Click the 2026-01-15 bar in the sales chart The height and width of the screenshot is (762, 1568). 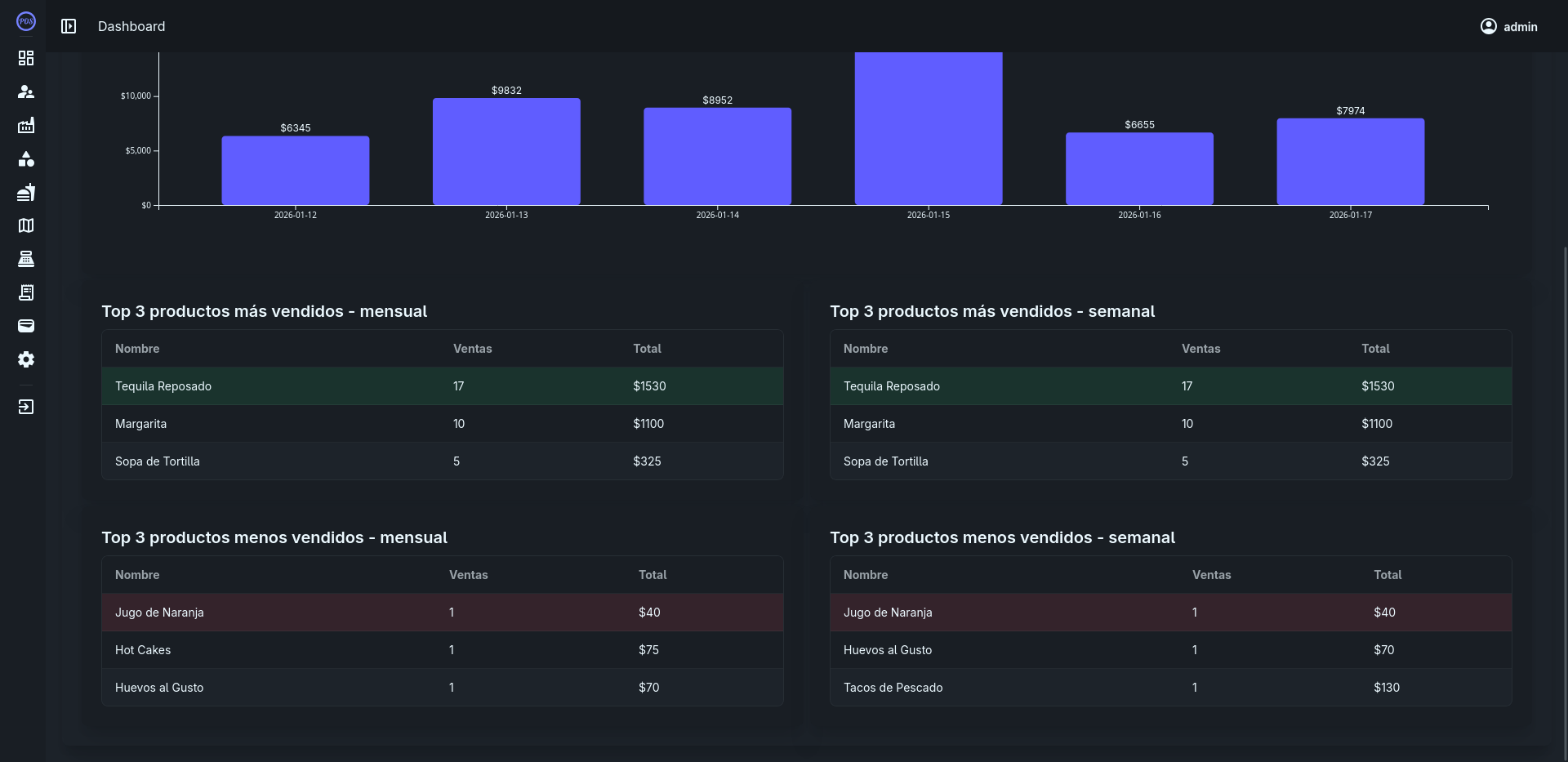[928, 127]
